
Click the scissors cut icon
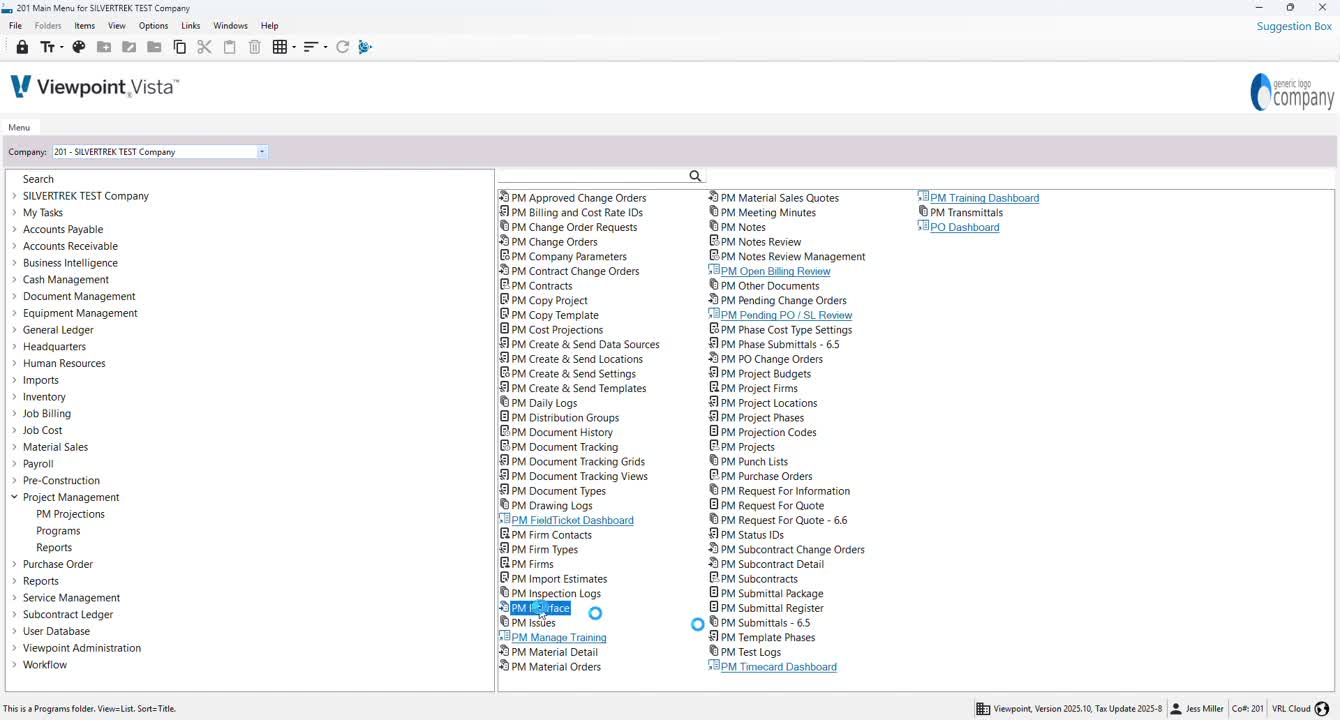pyautogui.click(x=204, y=47)
